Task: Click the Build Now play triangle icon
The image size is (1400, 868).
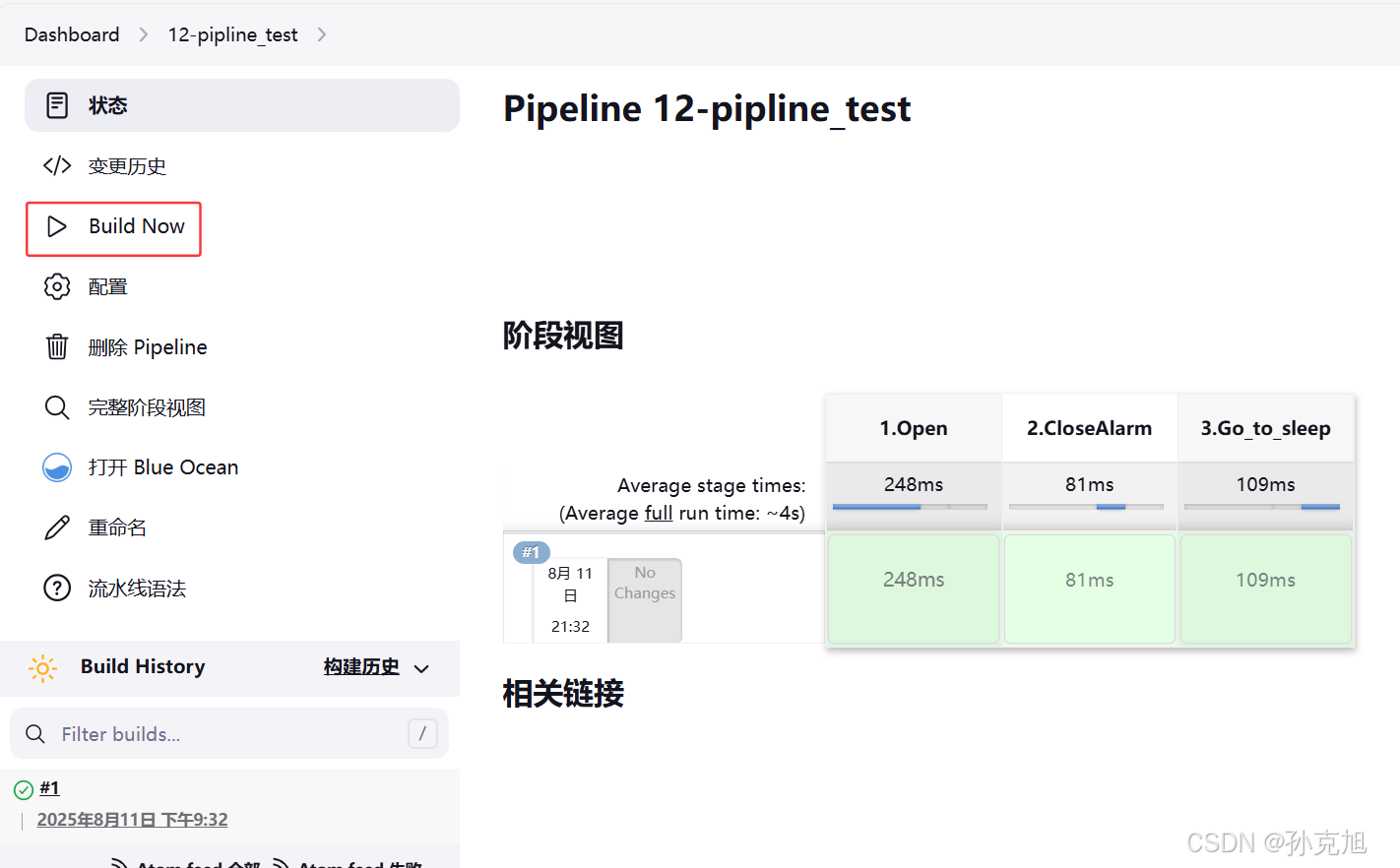Action: point(57,226)
